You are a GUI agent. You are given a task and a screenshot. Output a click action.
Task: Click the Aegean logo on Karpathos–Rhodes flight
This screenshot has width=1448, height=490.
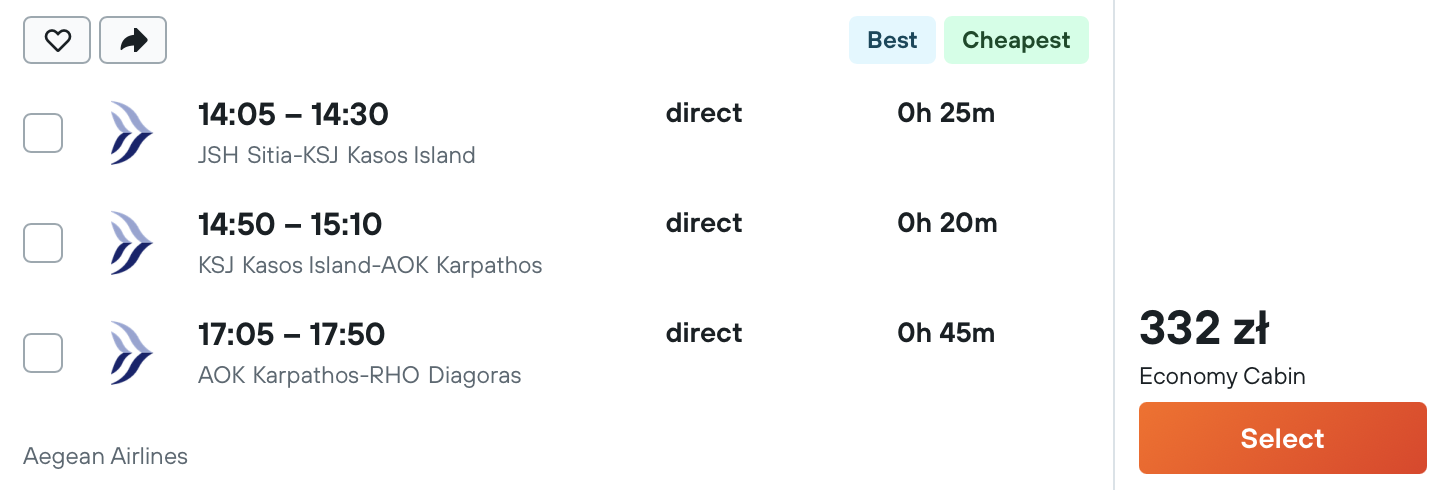[x=132, y=353]
